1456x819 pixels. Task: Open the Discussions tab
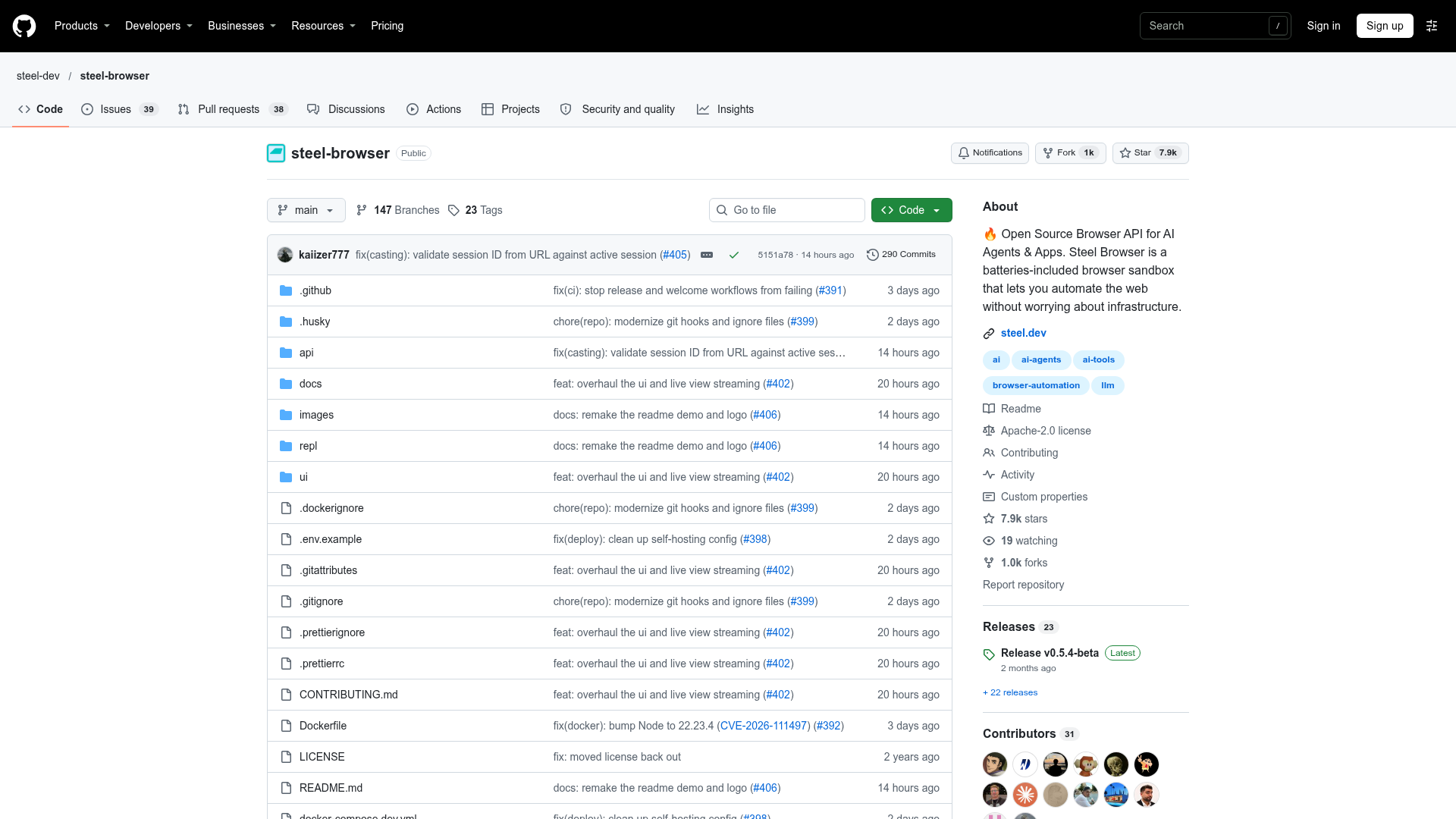click(x=346, y=109)
